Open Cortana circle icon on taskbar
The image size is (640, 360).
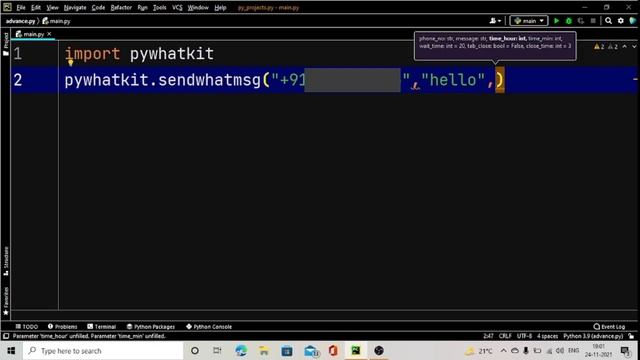(195, 351)
